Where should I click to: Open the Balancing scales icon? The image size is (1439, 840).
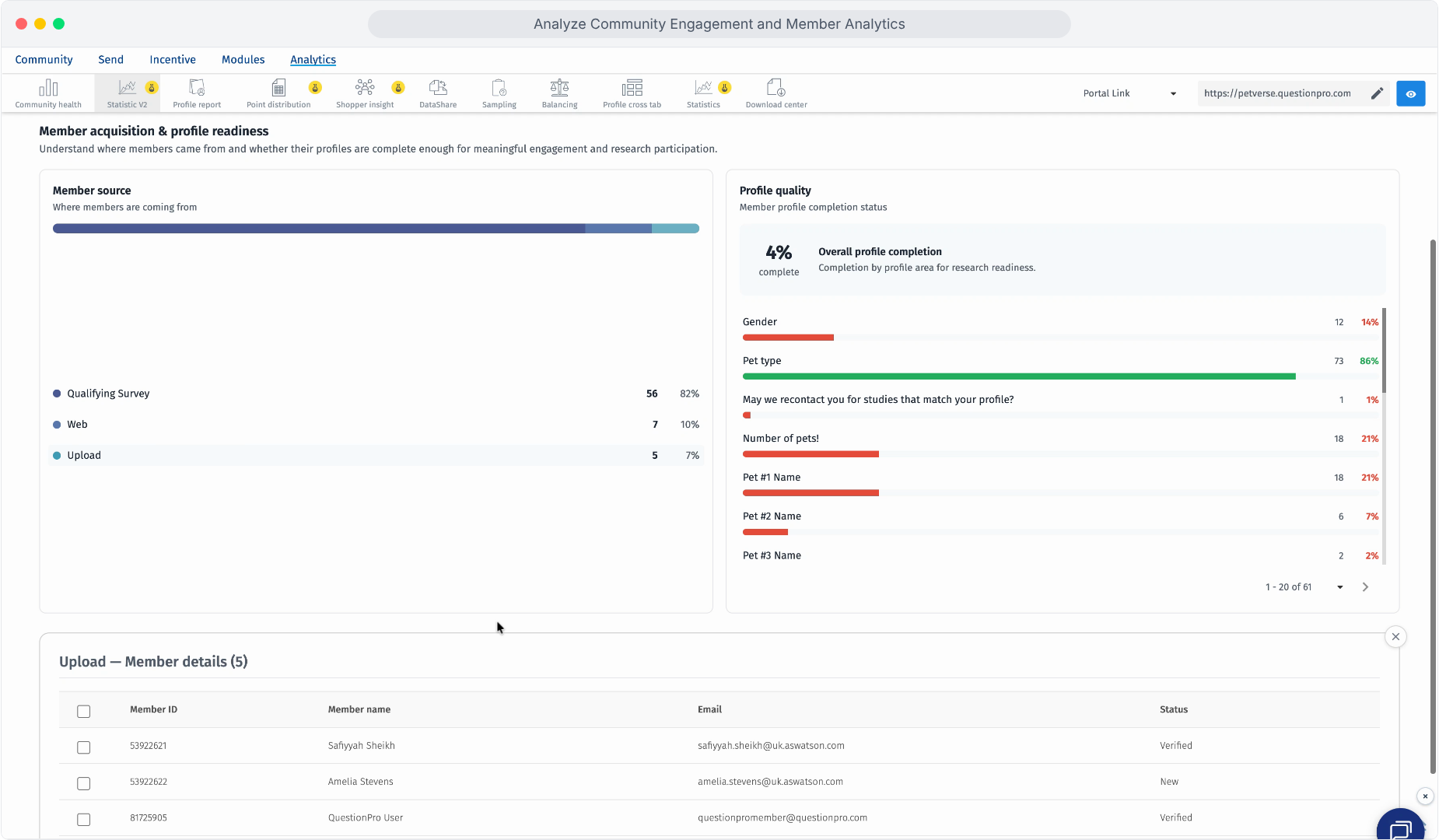pyautogui.click(x=559, y=93)
